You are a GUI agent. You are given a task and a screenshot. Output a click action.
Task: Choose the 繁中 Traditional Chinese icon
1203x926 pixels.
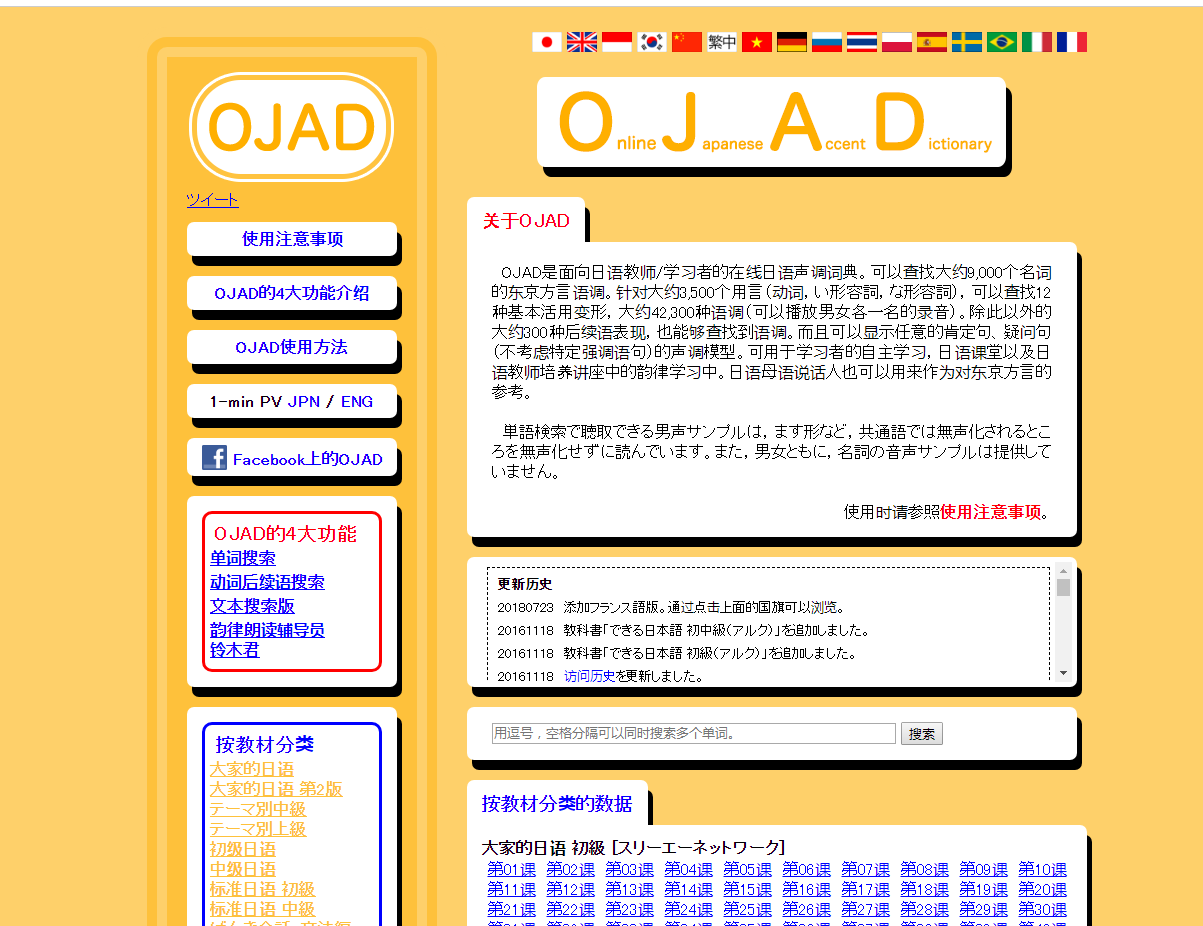722,42
